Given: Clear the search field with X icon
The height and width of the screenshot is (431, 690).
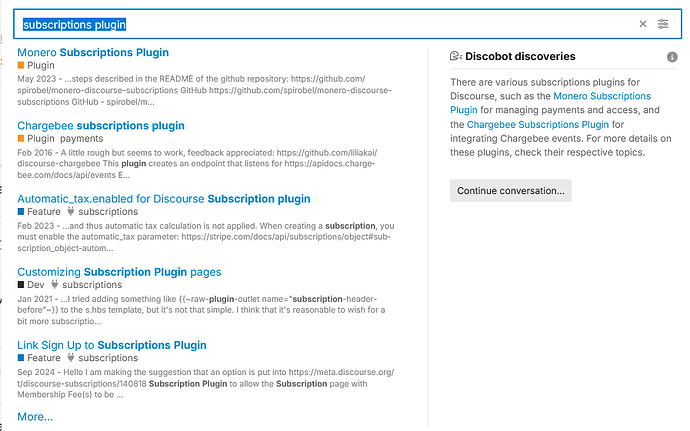Looking at the screenshot, I should [643, 24].
